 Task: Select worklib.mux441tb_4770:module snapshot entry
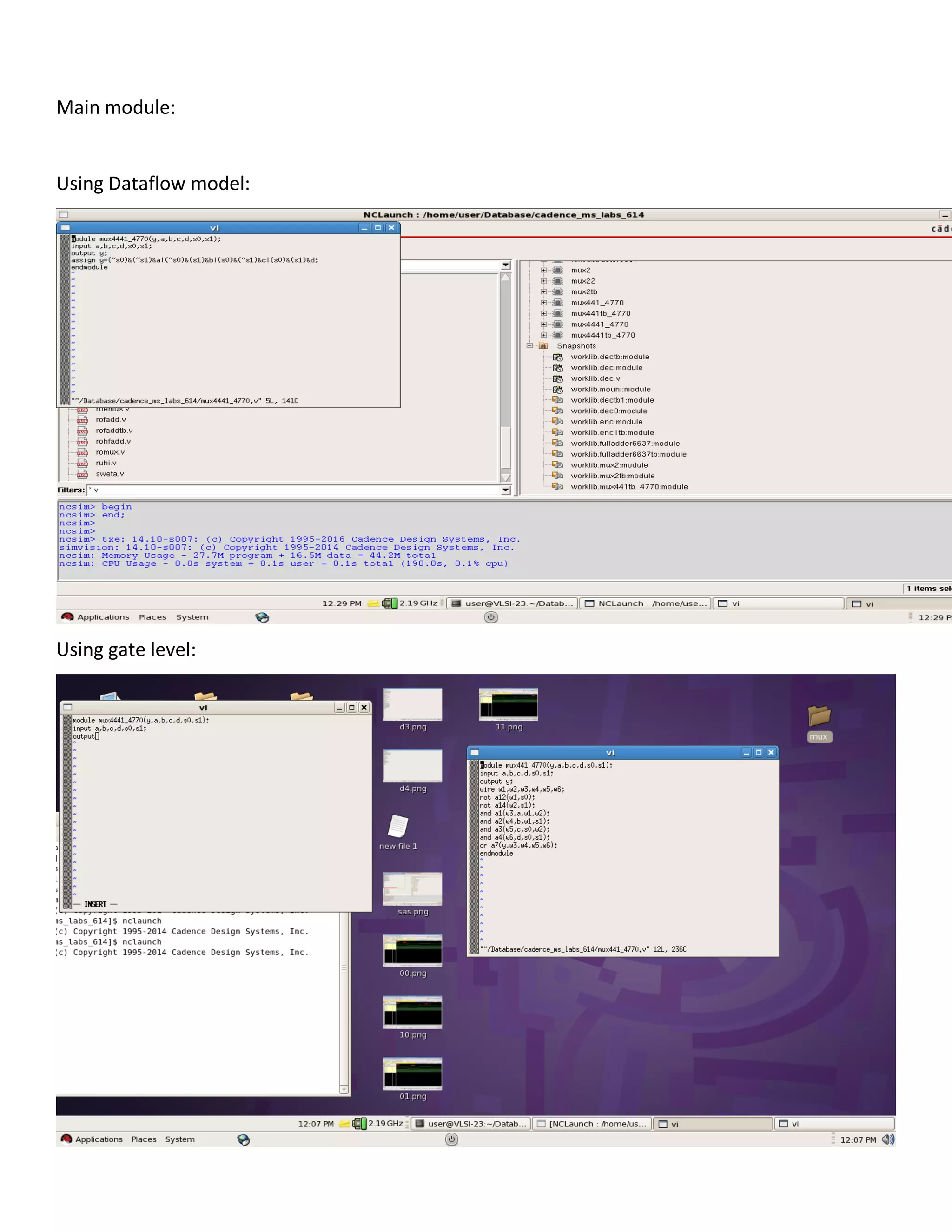coord(629,487)
